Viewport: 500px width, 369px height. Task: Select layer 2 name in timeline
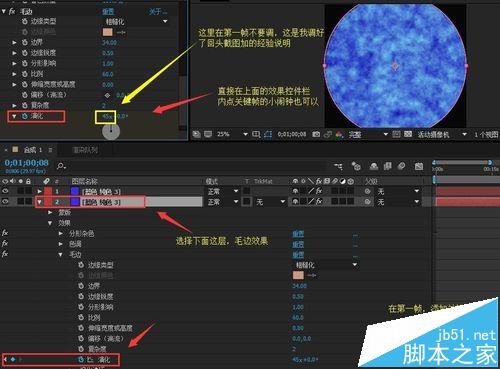pyautogui.click(x=102, y=202)
